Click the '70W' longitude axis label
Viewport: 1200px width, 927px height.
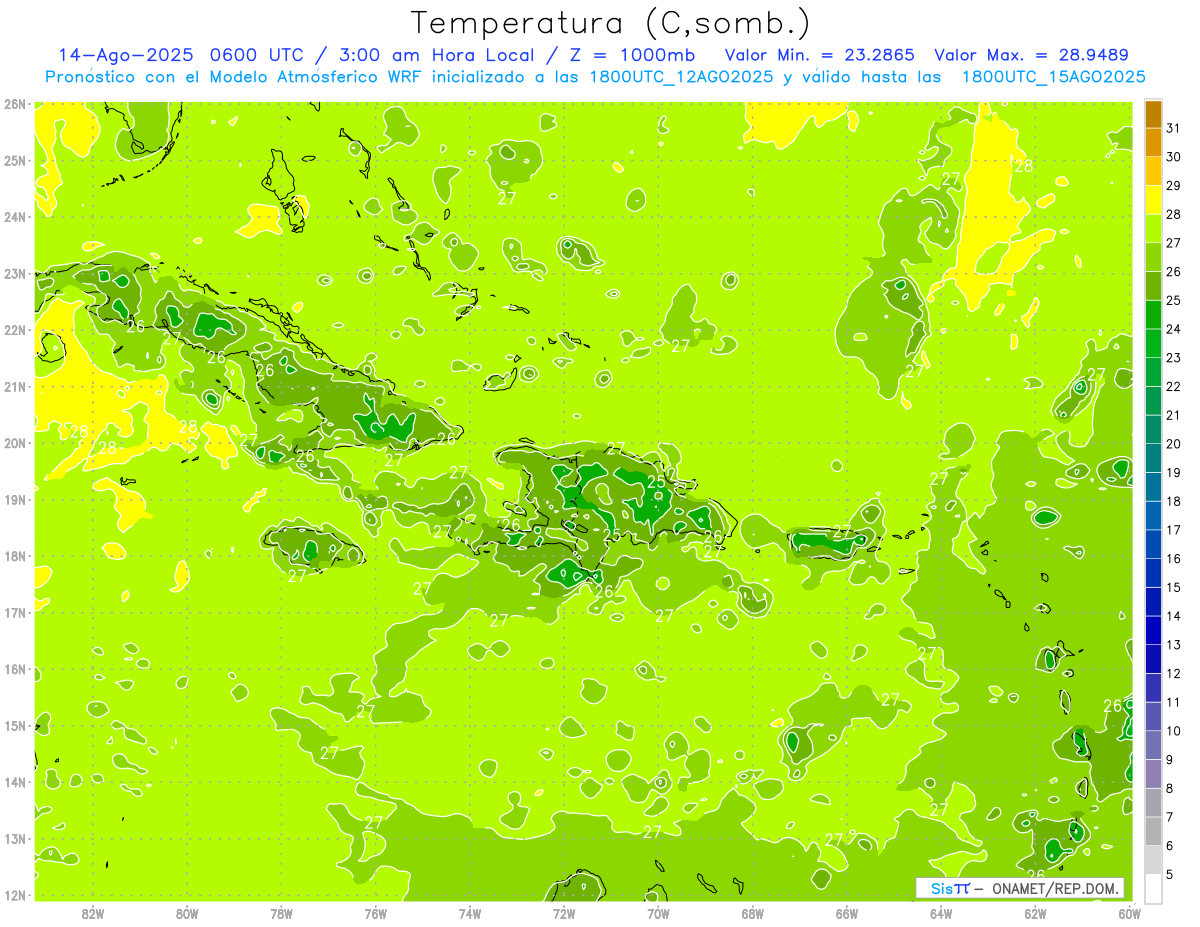coord(658,913)
